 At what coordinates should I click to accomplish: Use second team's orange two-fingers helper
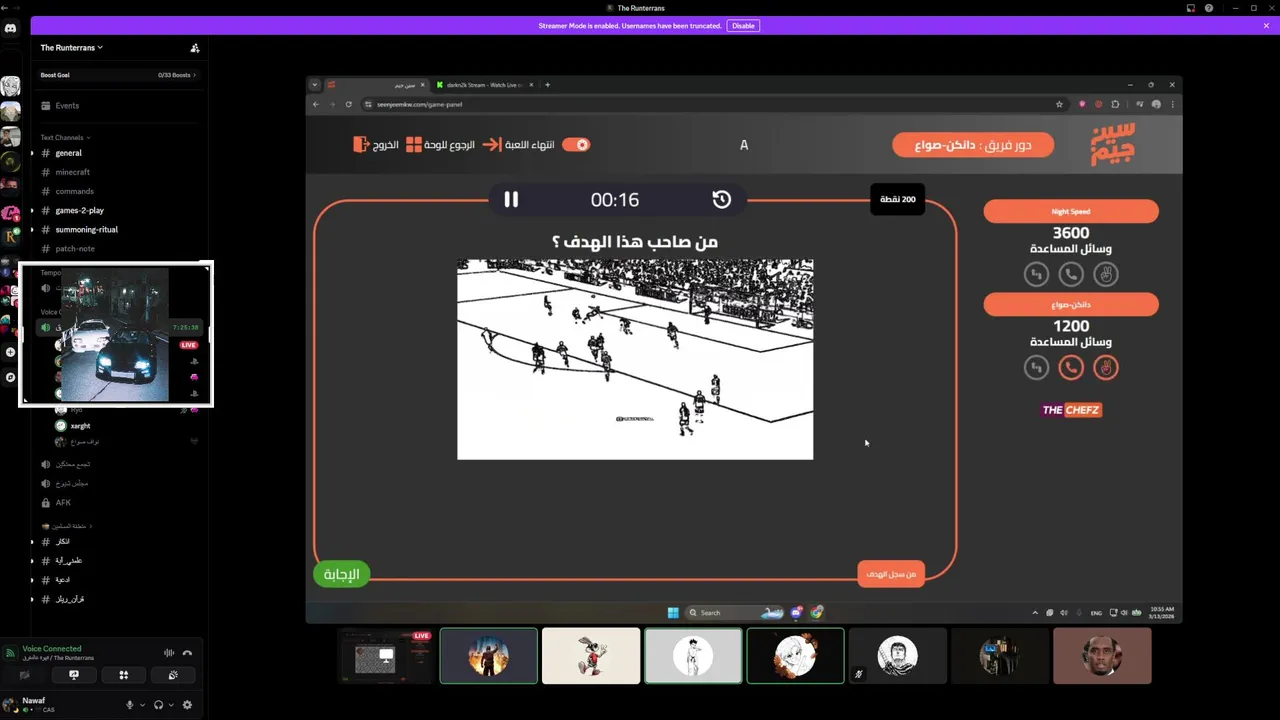click(1105, 368)
